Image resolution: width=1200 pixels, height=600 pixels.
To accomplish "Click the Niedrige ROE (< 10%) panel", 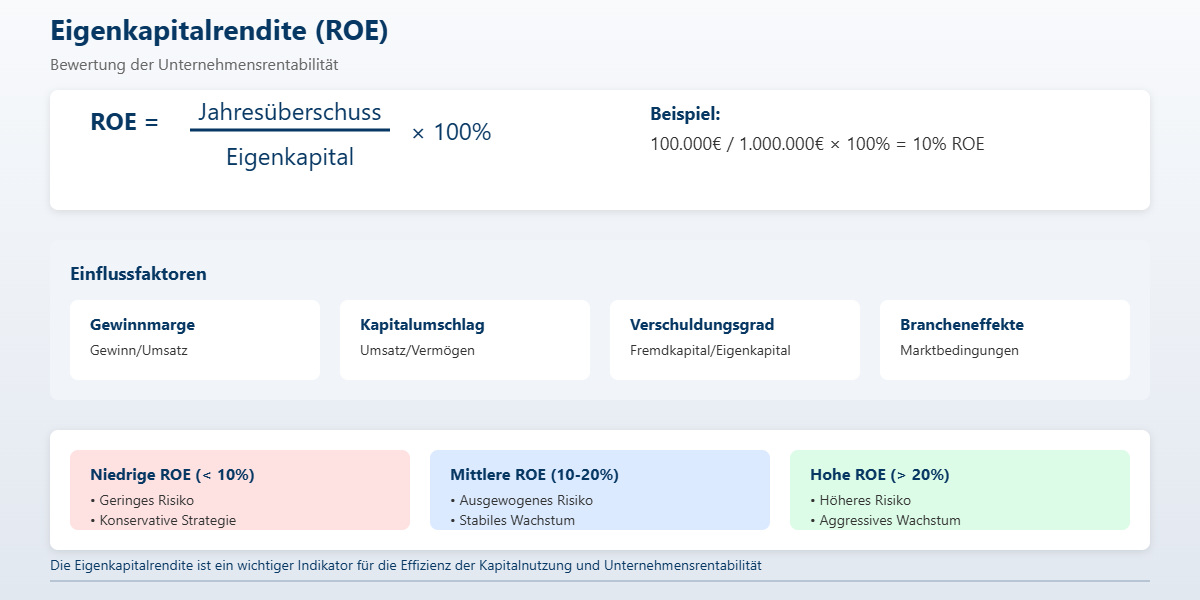I will tap(240, 489).
